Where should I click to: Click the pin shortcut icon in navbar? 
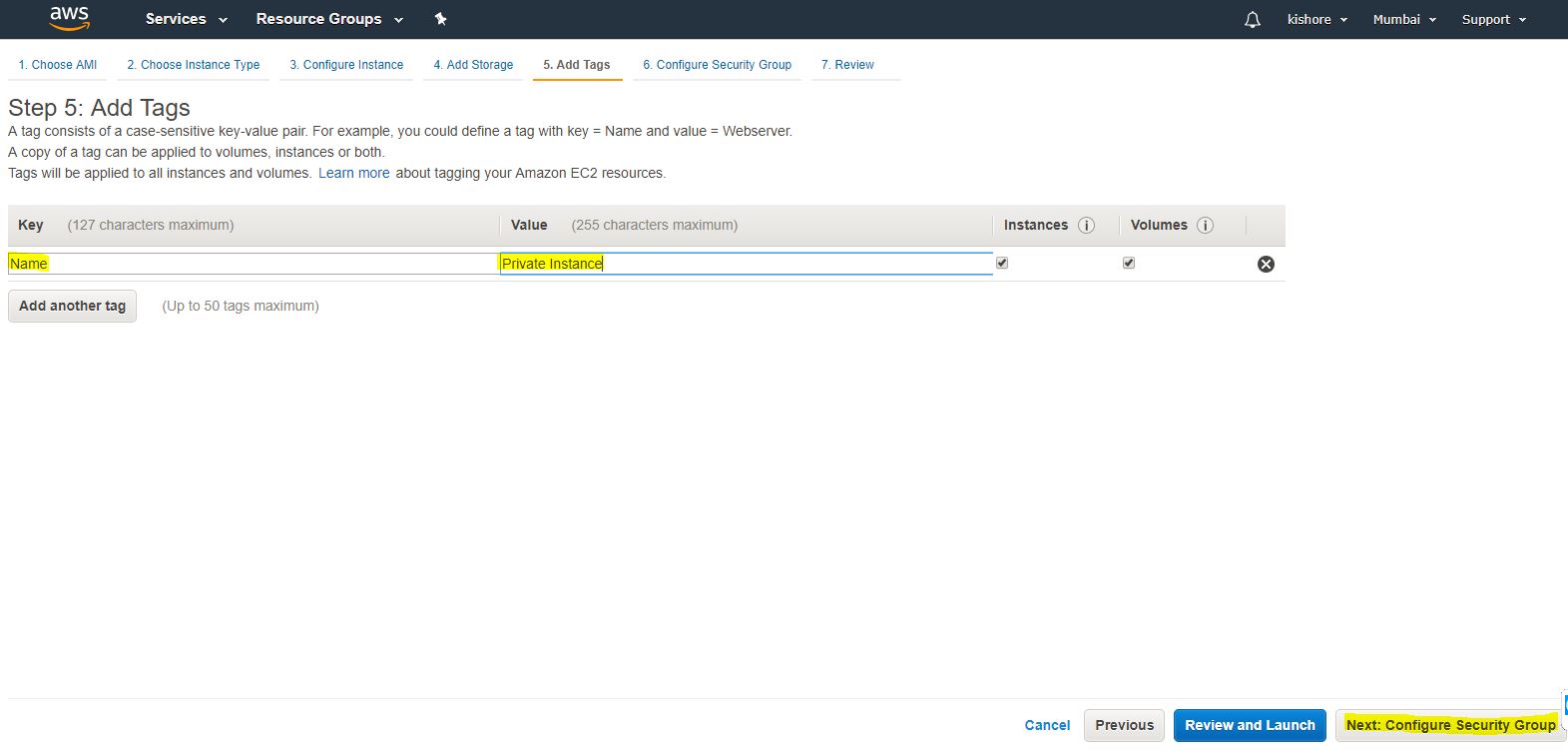tap(440, 19)
